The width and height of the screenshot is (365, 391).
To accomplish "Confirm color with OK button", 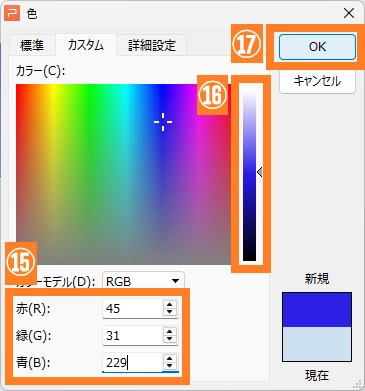I will pos(317,47).
